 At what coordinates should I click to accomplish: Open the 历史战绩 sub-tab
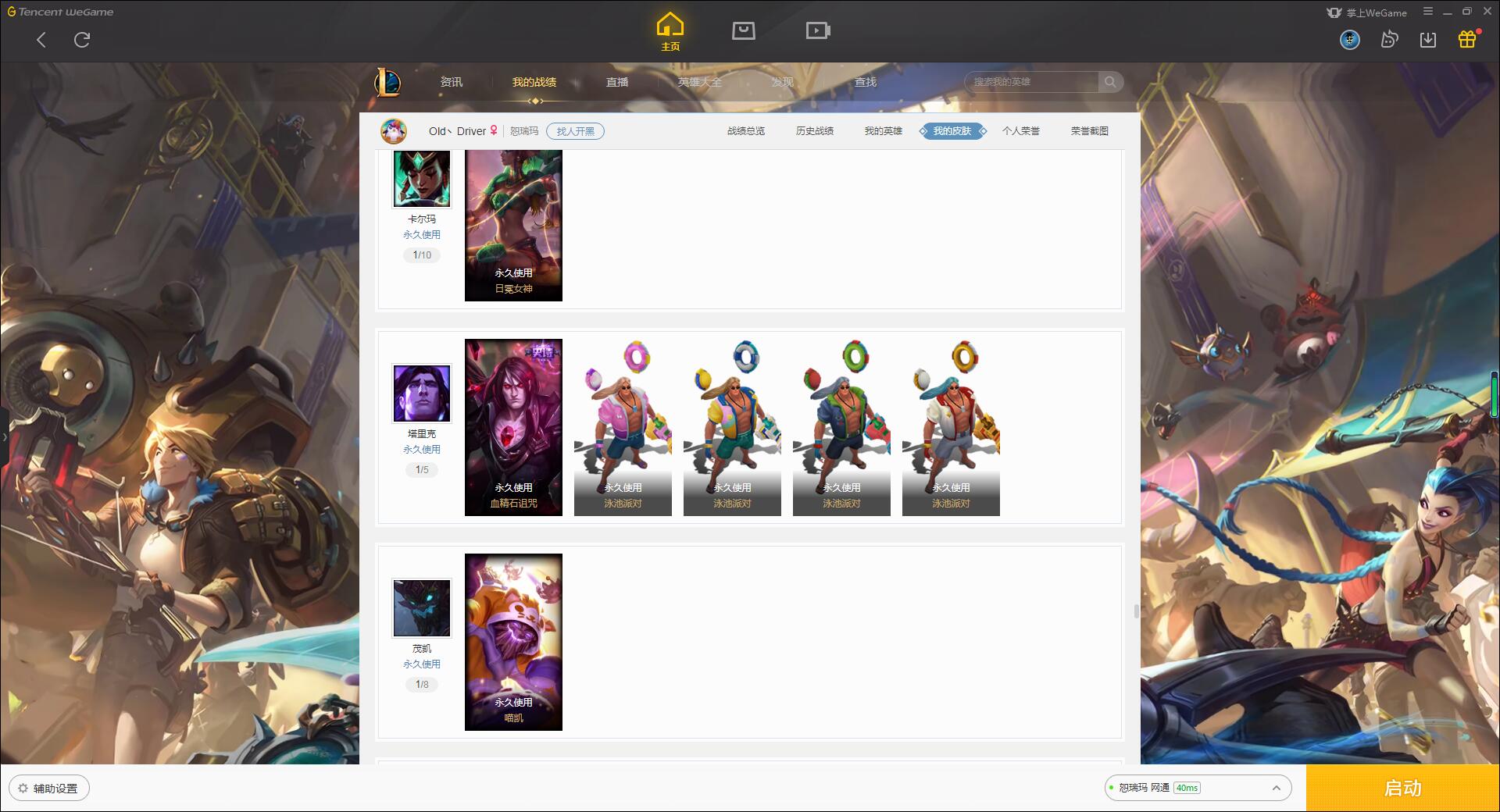[x=815, y=131]
